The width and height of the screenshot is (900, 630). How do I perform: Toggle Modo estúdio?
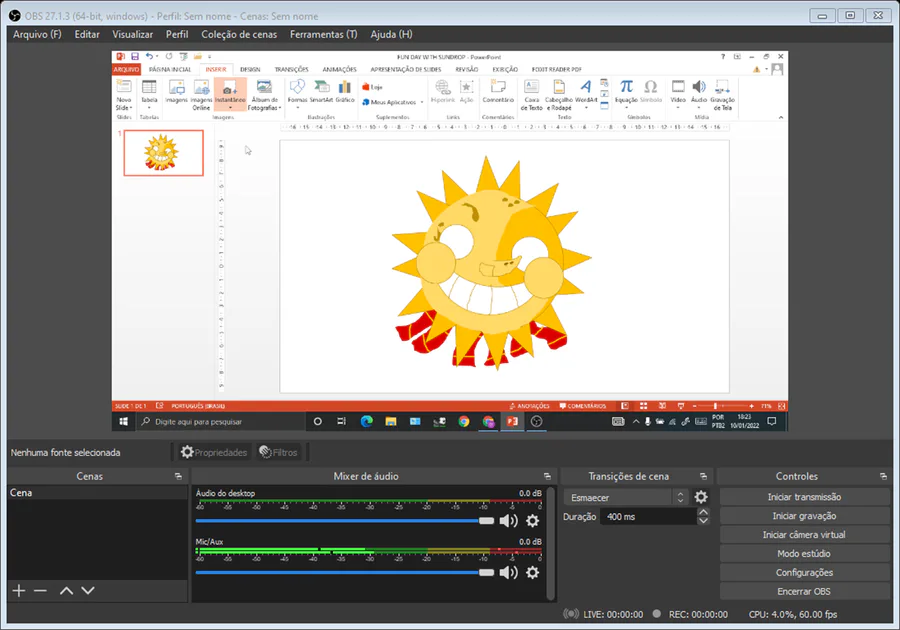[804, 554]
